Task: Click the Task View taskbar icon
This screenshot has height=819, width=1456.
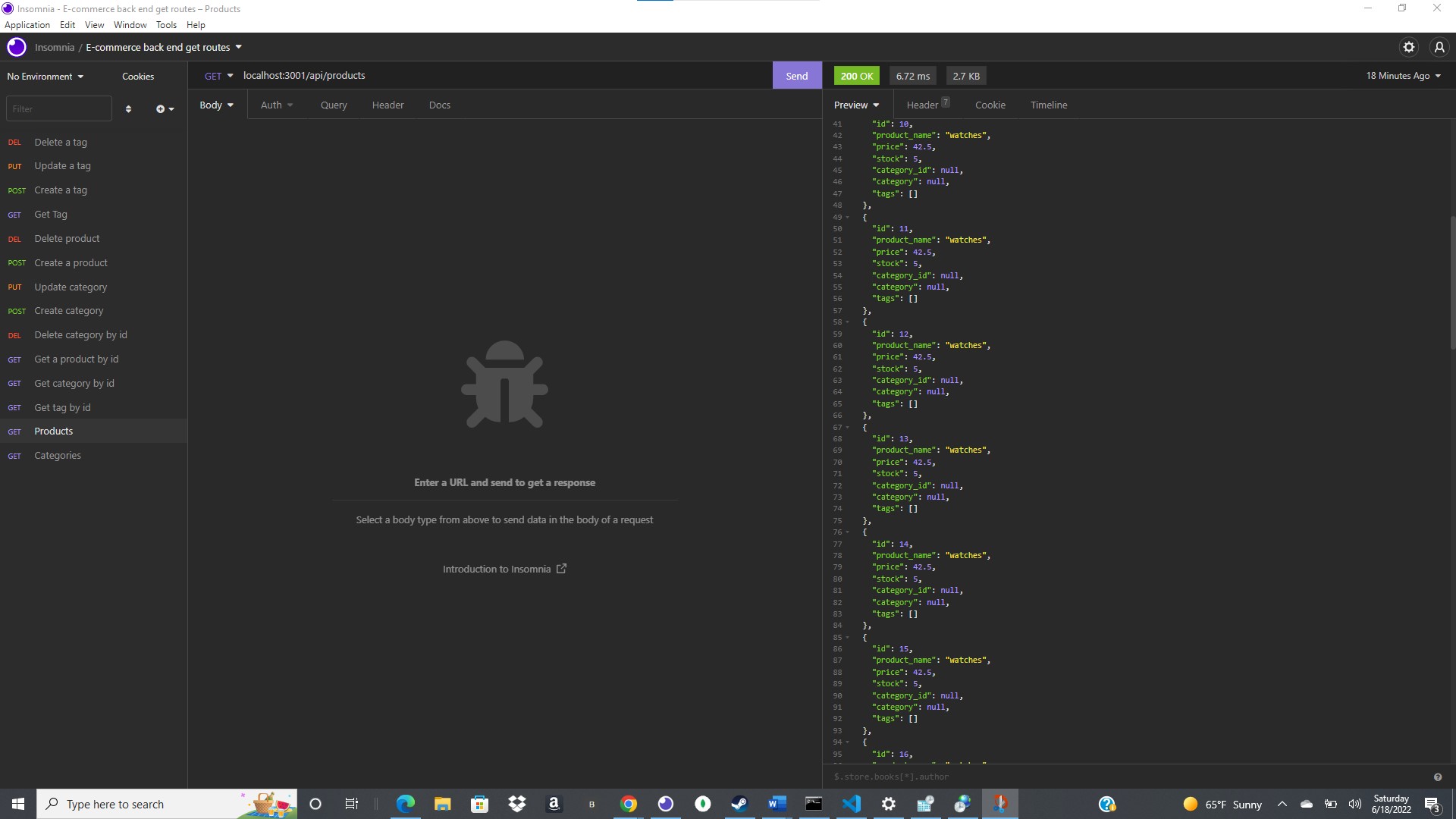Action: click(352, 804)
